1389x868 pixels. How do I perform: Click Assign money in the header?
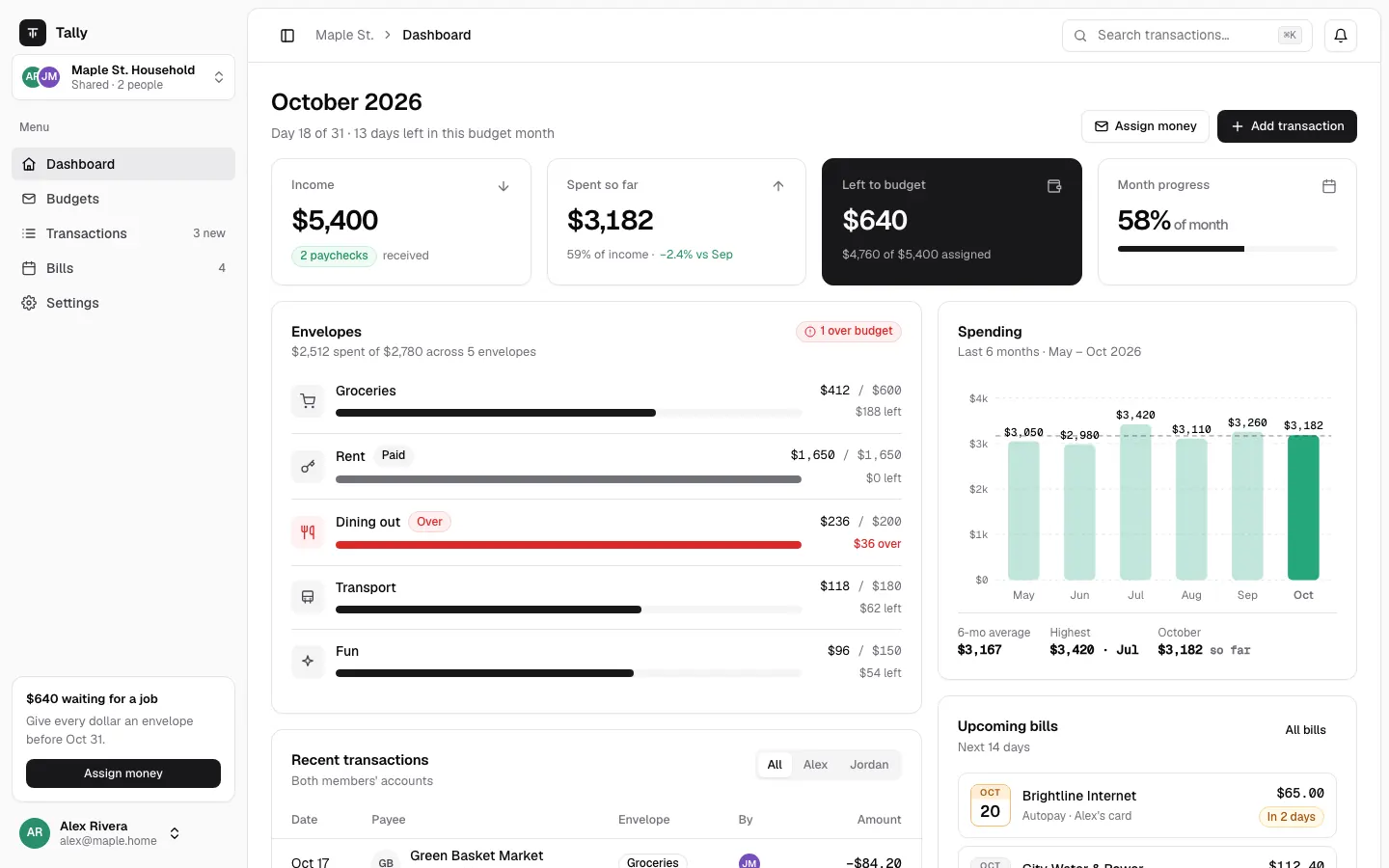(x=1145, y=126)
